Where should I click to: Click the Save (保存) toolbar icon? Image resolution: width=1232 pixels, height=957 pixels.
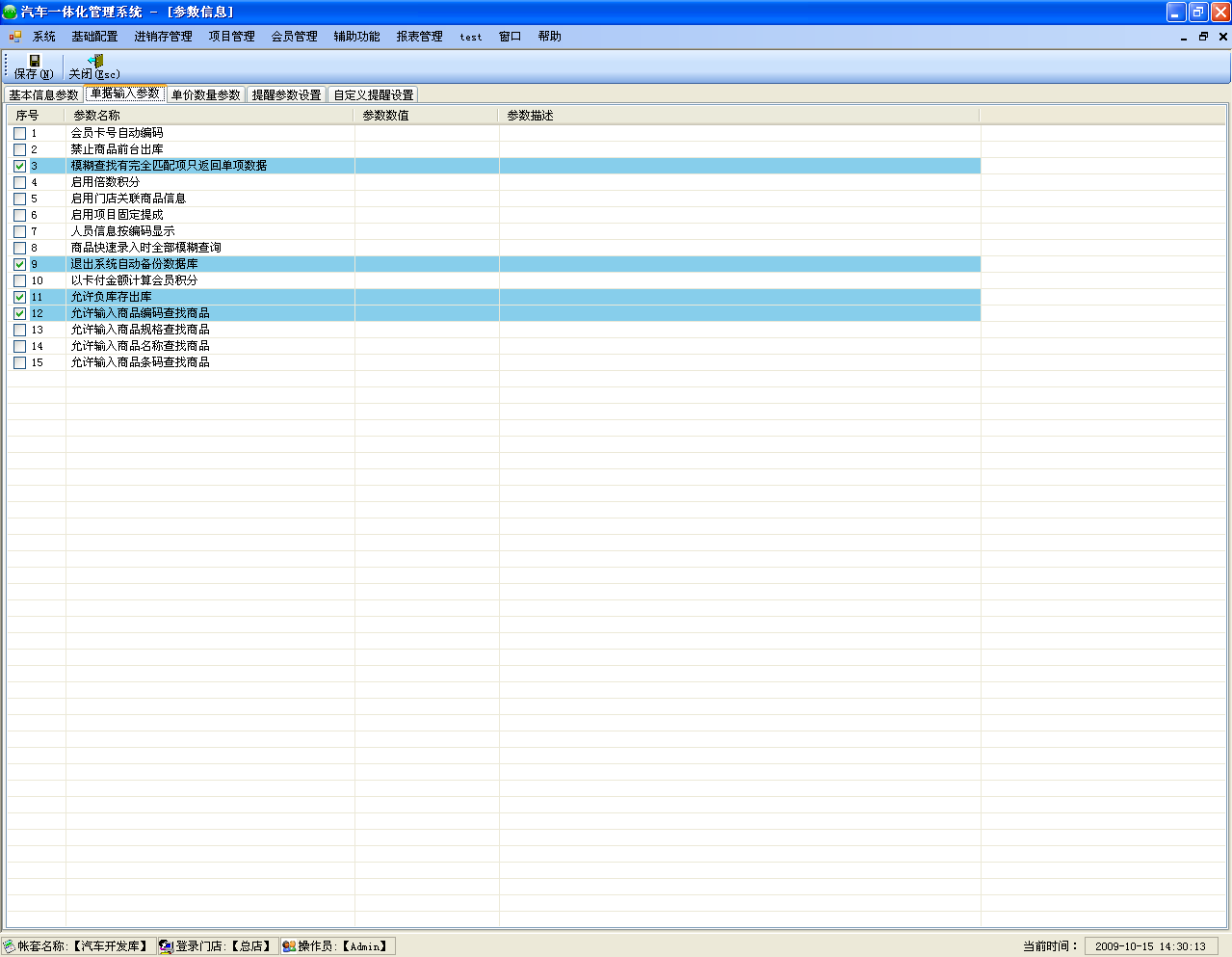[35, 61]
